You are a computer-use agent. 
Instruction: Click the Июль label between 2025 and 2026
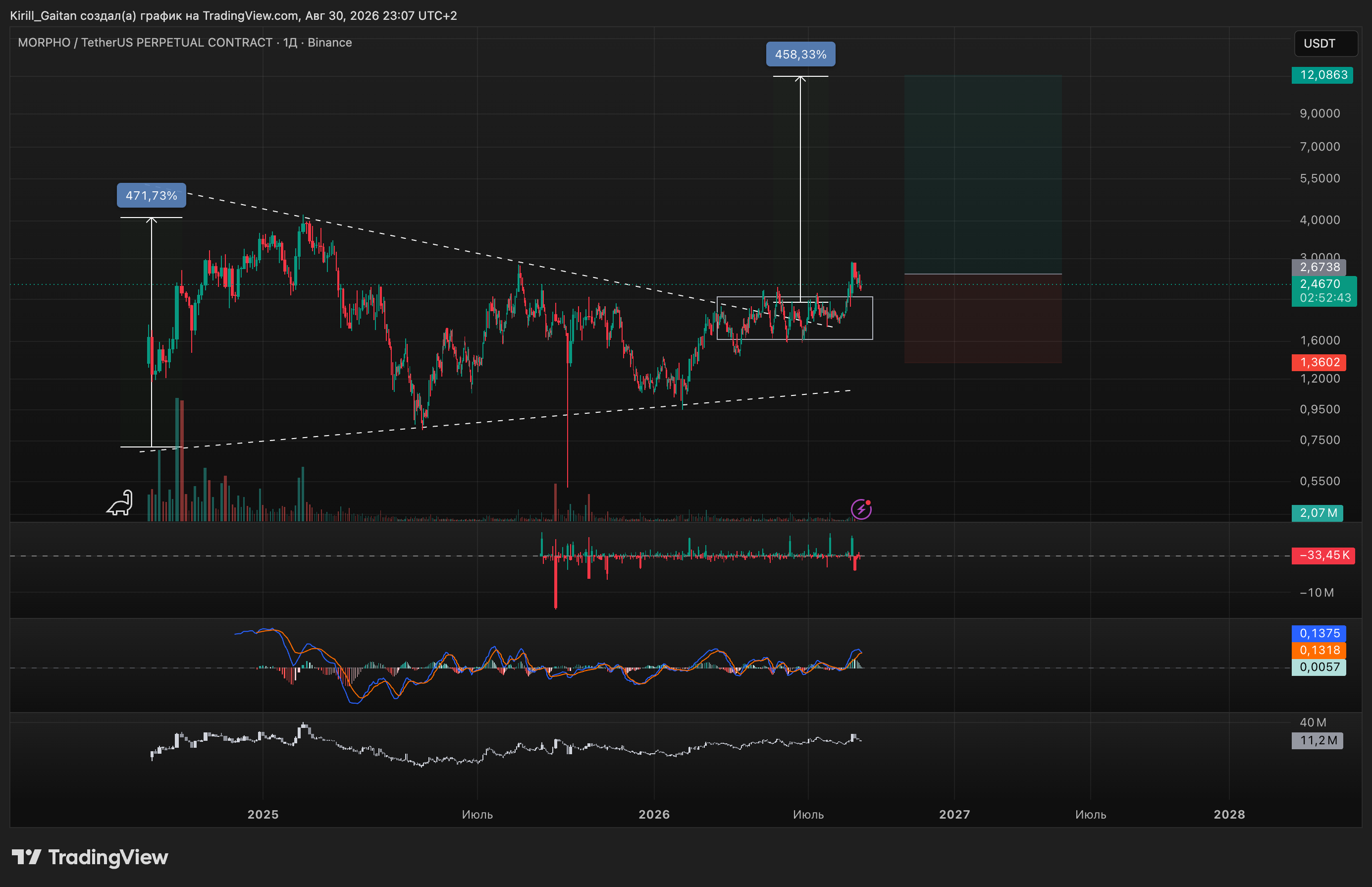(477, 815)
